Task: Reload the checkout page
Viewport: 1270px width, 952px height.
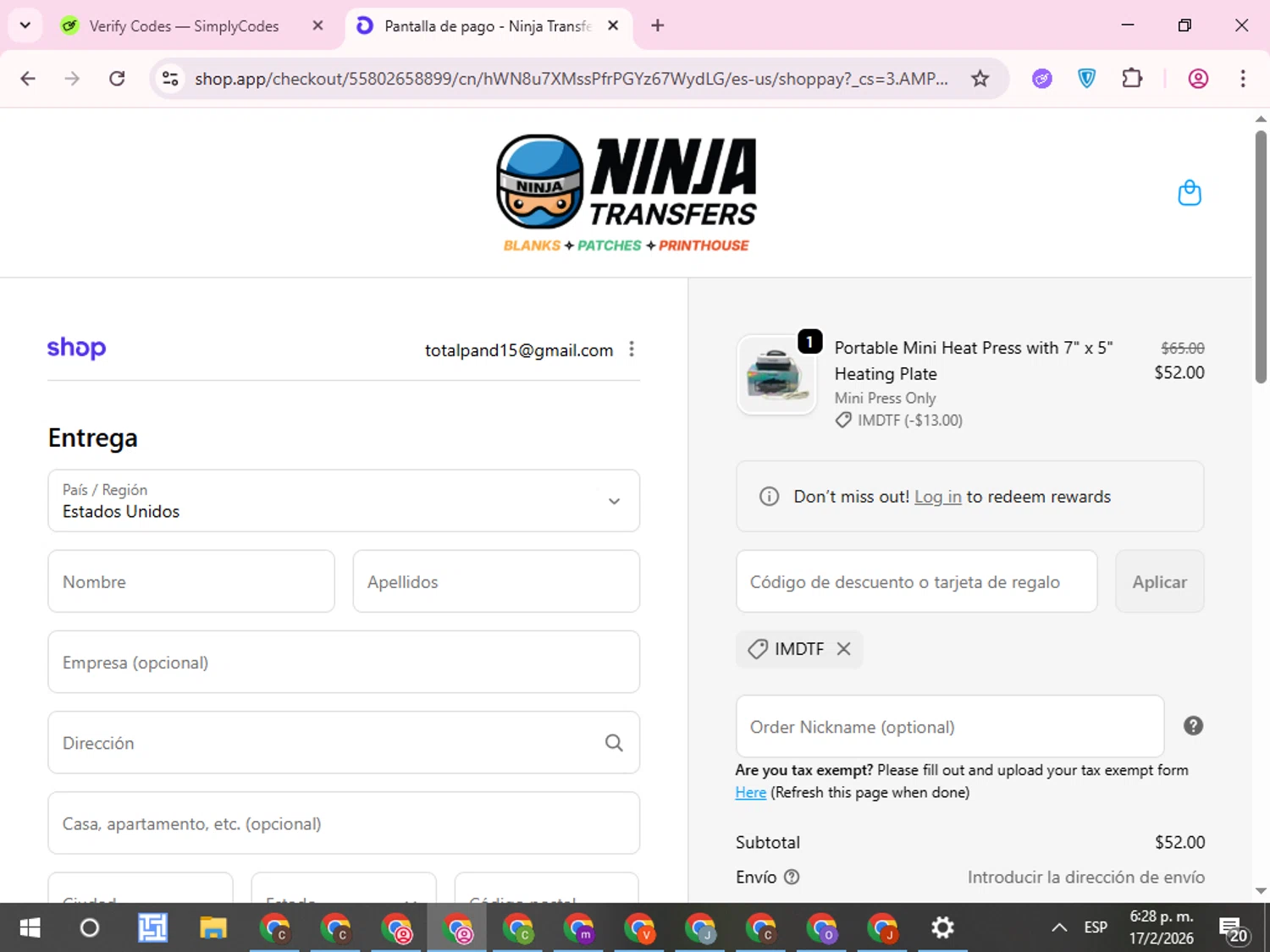Action: point(117,79)
